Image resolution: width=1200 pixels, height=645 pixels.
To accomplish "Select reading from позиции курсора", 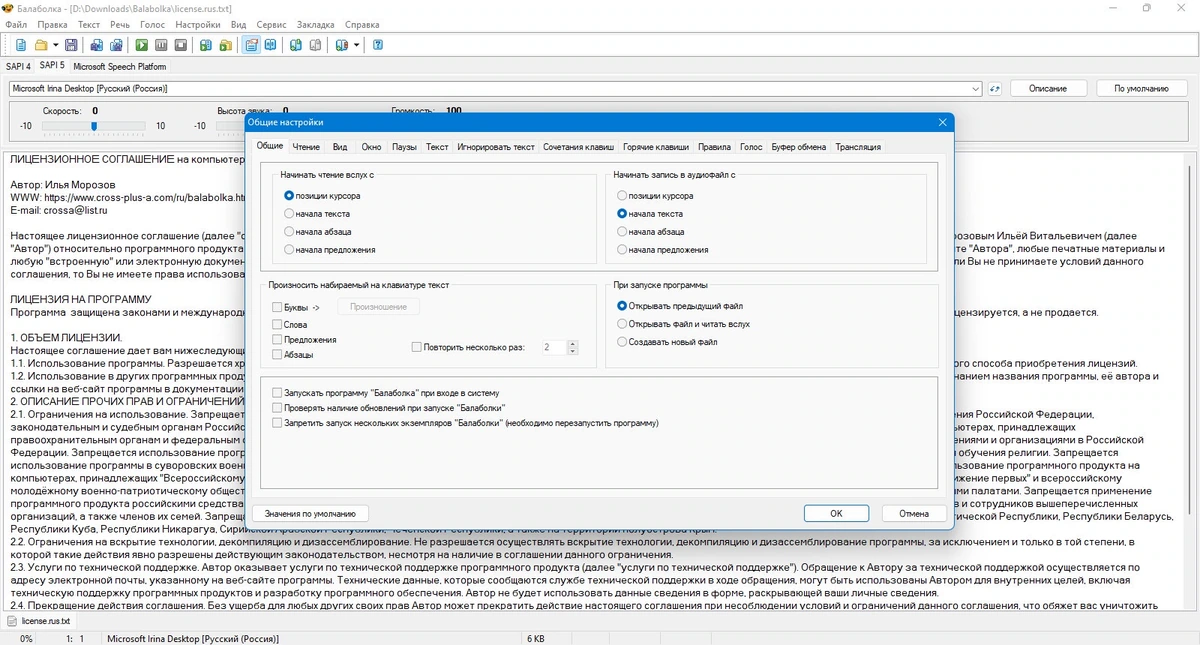I will (x=289, y=196).
